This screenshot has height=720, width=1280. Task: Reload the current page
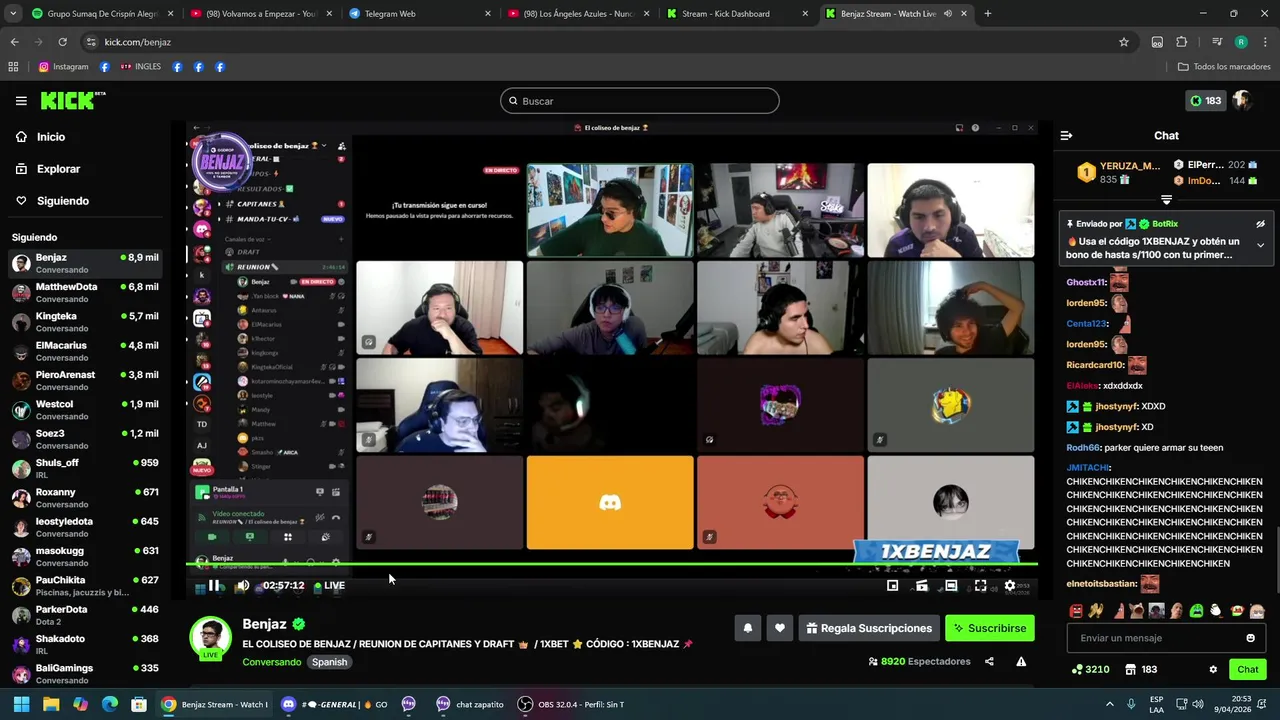pyautogui.click(x=62, y=42)
